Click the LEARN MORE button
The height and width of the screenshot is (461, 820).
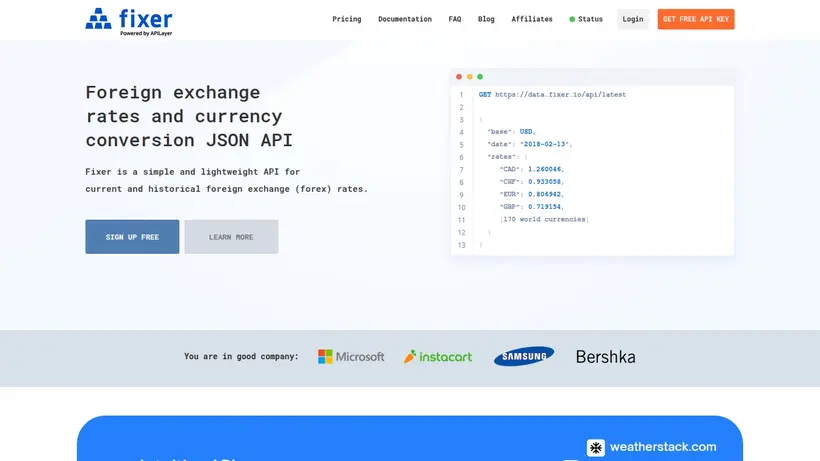231,237
